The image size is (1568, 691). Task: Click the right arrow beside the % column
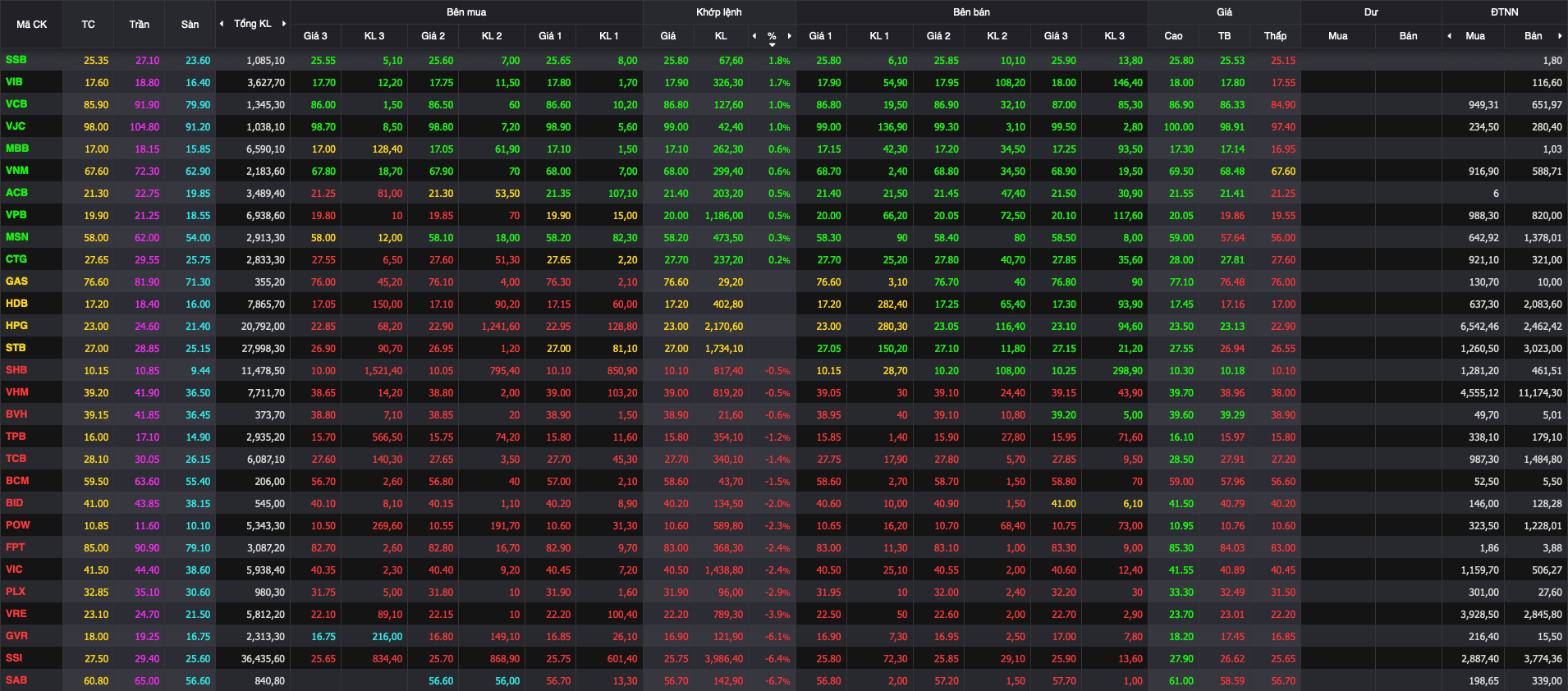coord(790,36)
